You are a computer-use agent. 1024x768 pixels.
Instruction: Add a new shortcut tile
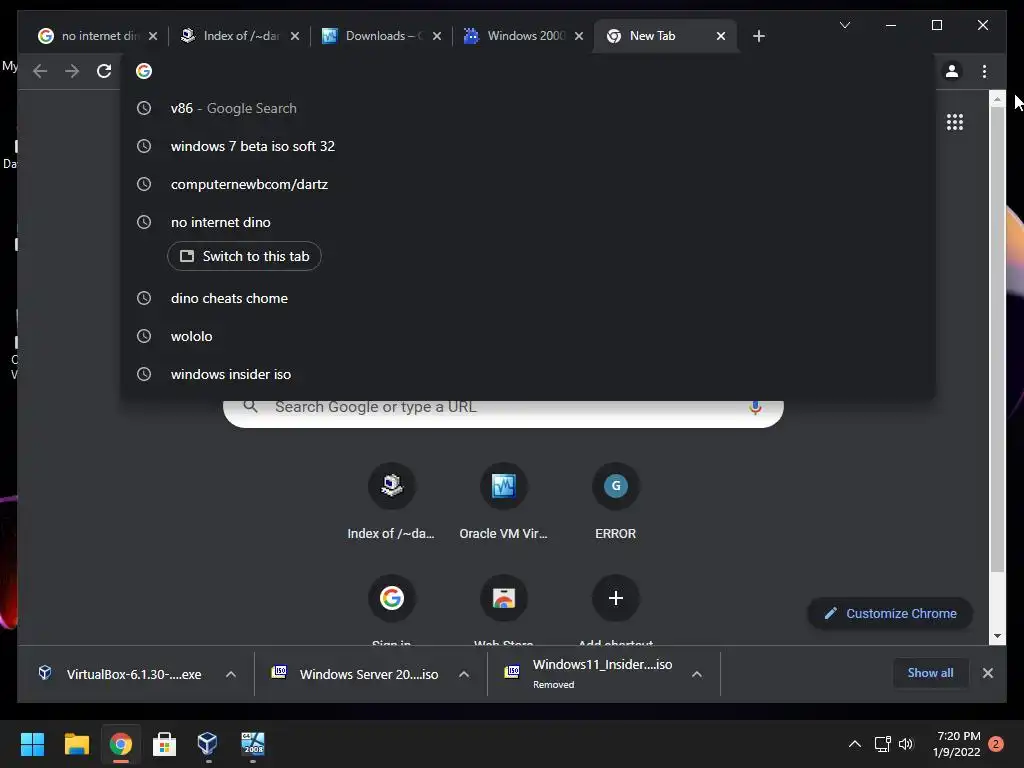[616, 609]
